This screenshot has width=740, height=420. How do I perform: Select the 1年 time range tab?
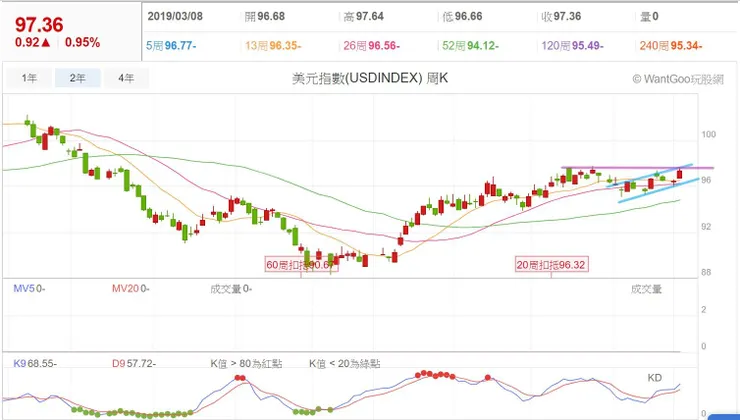29,78
